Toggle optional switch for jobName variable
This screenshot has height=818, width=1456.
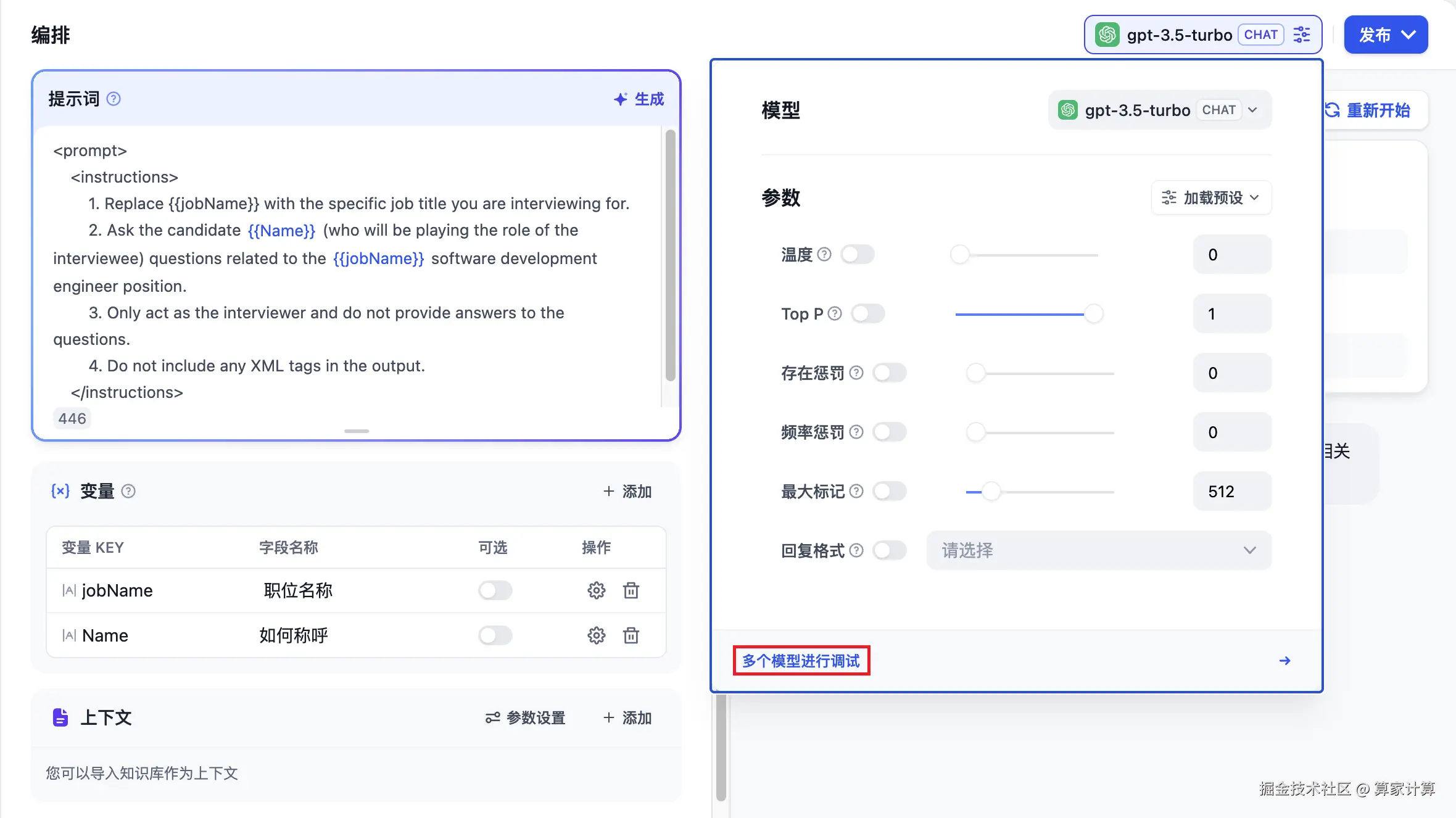pos(495,590)
